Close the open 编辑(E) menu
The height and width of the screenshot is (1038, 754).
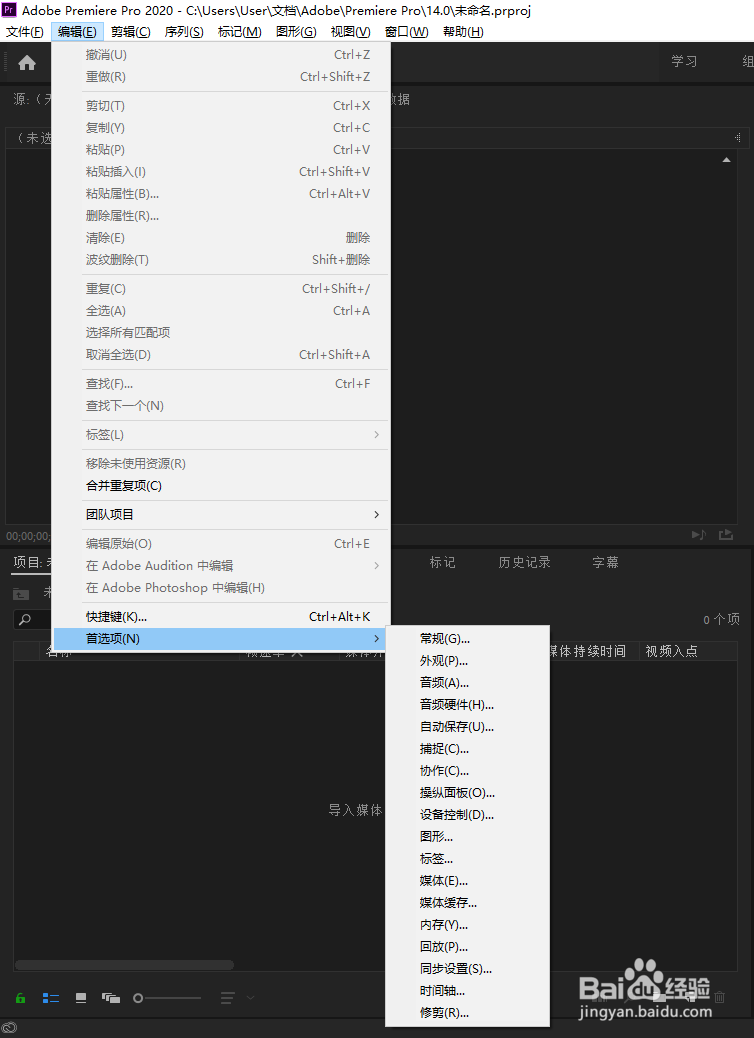pyautogui.click(x=77, y=32)
